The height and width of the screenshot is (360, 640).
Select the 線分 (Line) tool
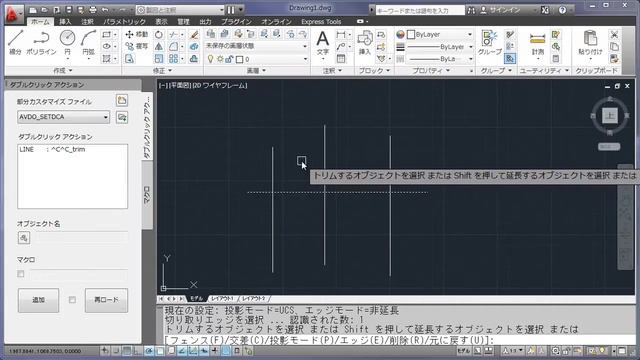pos(16,42)
